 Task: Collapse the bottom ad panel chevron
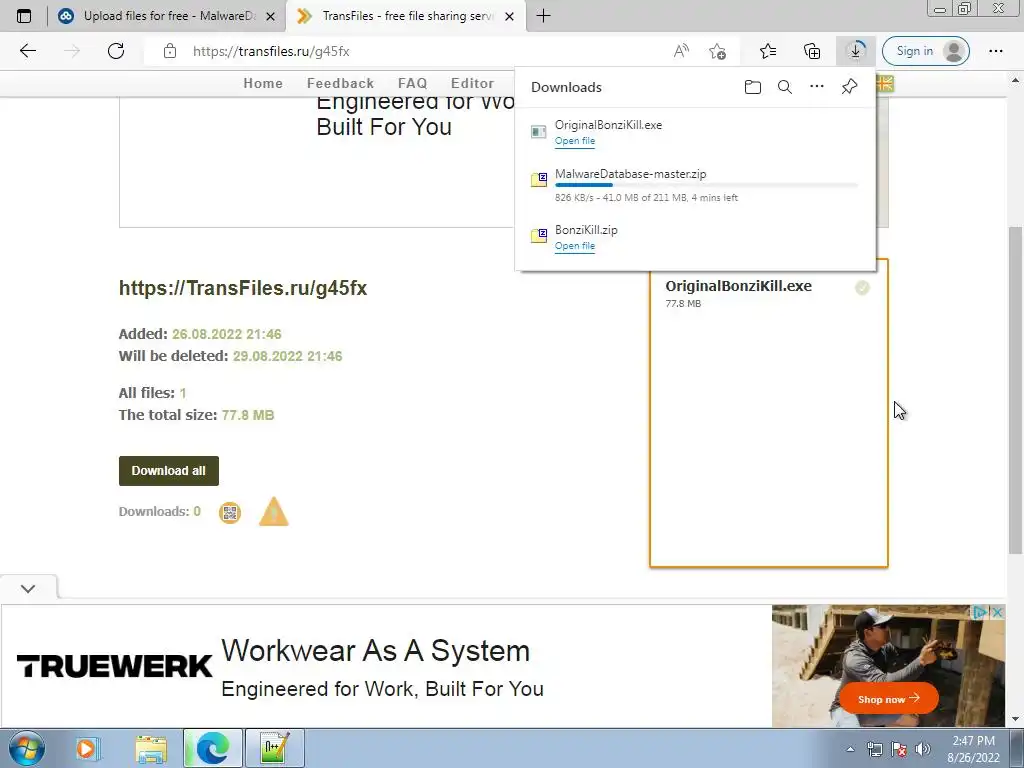pyautogui.click(x=28, y=588)
